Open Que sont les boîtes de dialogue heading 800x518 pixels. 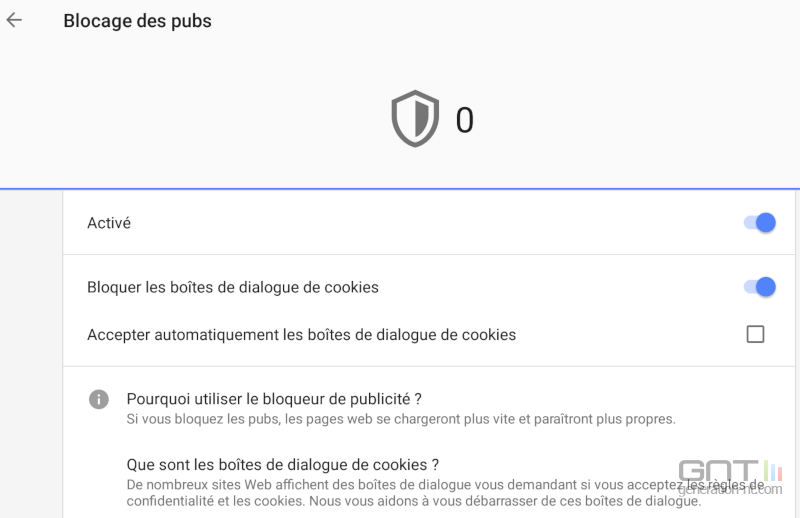(x=283, y=464)
